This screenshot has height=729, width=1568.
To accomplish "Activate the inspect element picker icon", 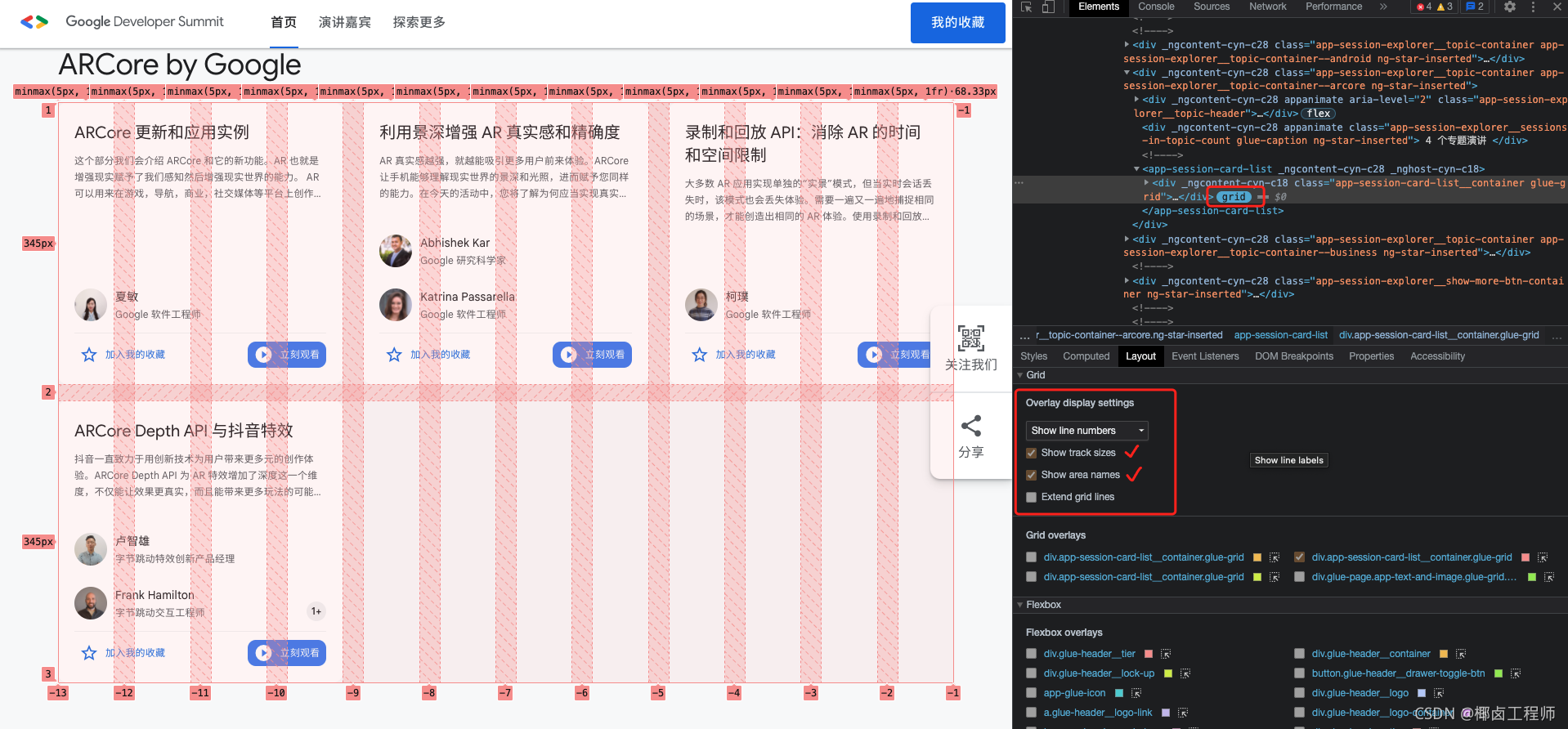I will (1027, 7).
